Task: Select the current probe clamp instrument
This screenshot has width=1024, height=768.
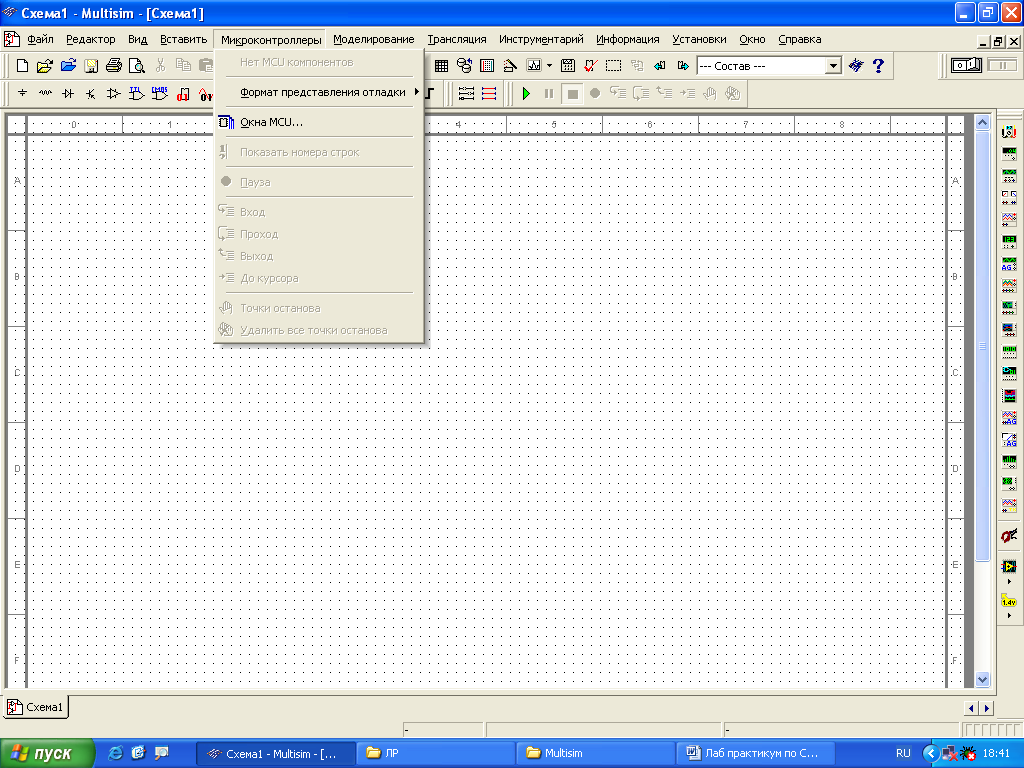Action: click(1009, 536)
